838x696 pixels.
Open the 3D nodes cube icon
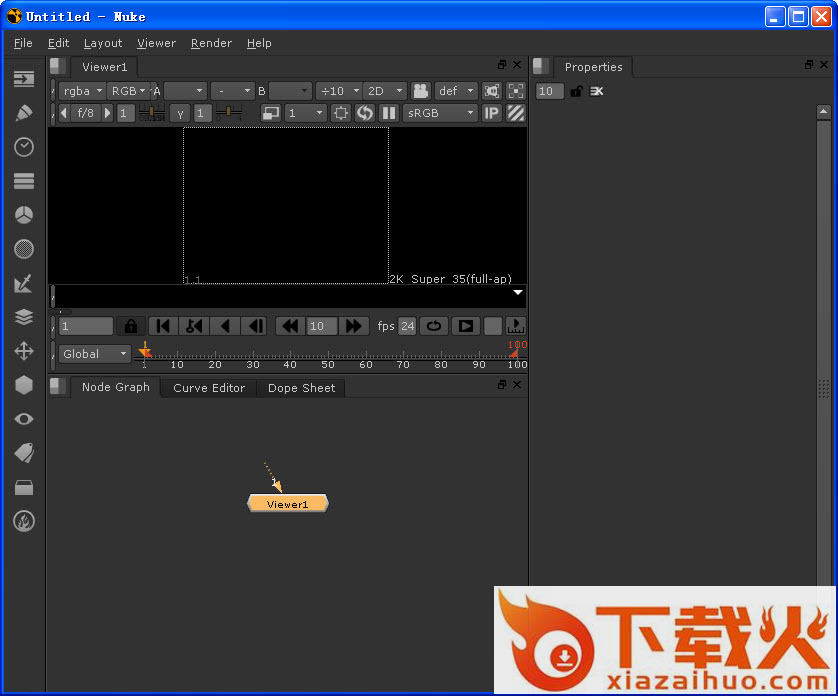pos(24,385)
